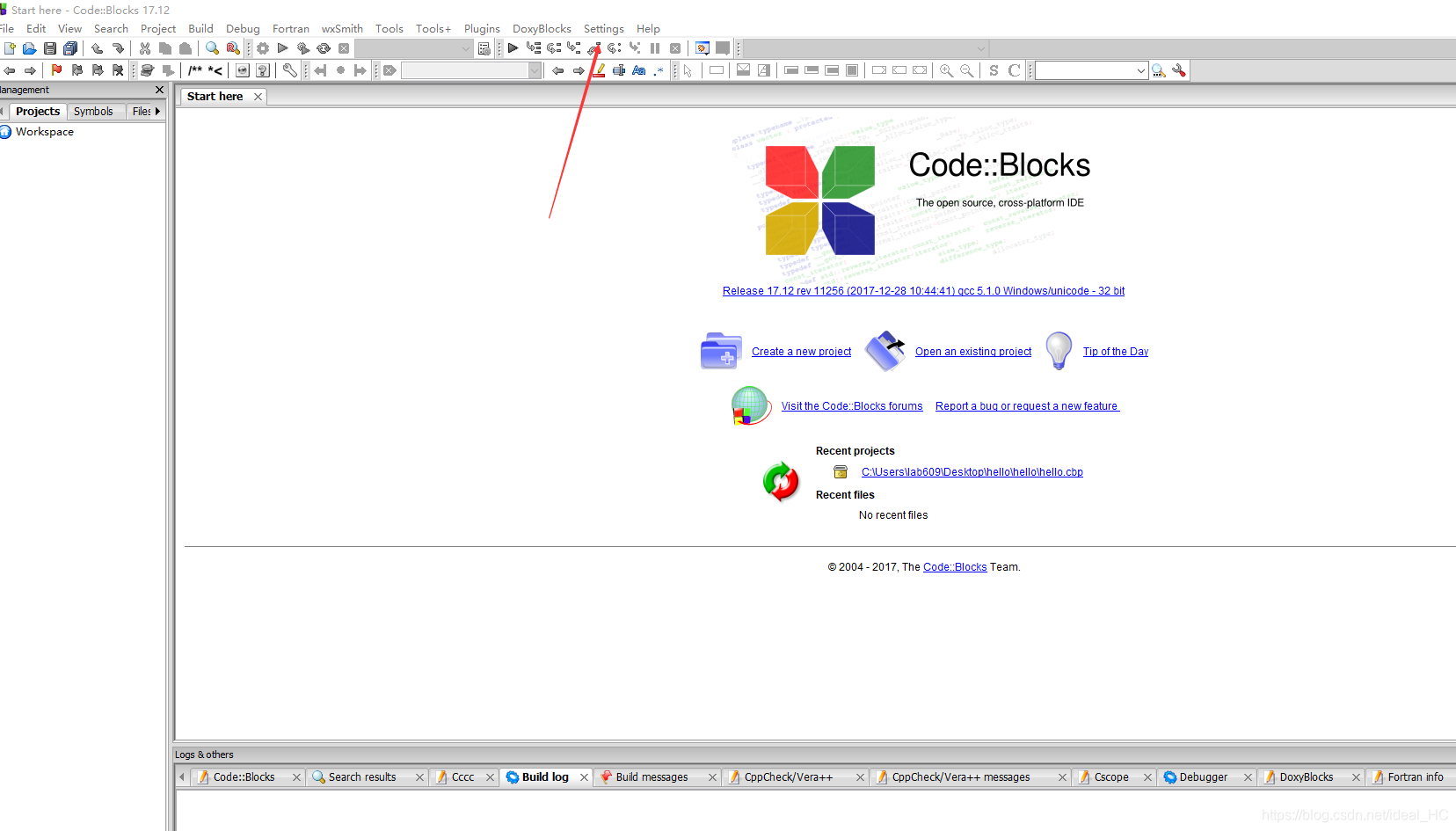Image resolution: width=1456 pixels, height=831 pixels.
Task: Click the Zoom out magnifier icon
Action: (x=966, y=70)
